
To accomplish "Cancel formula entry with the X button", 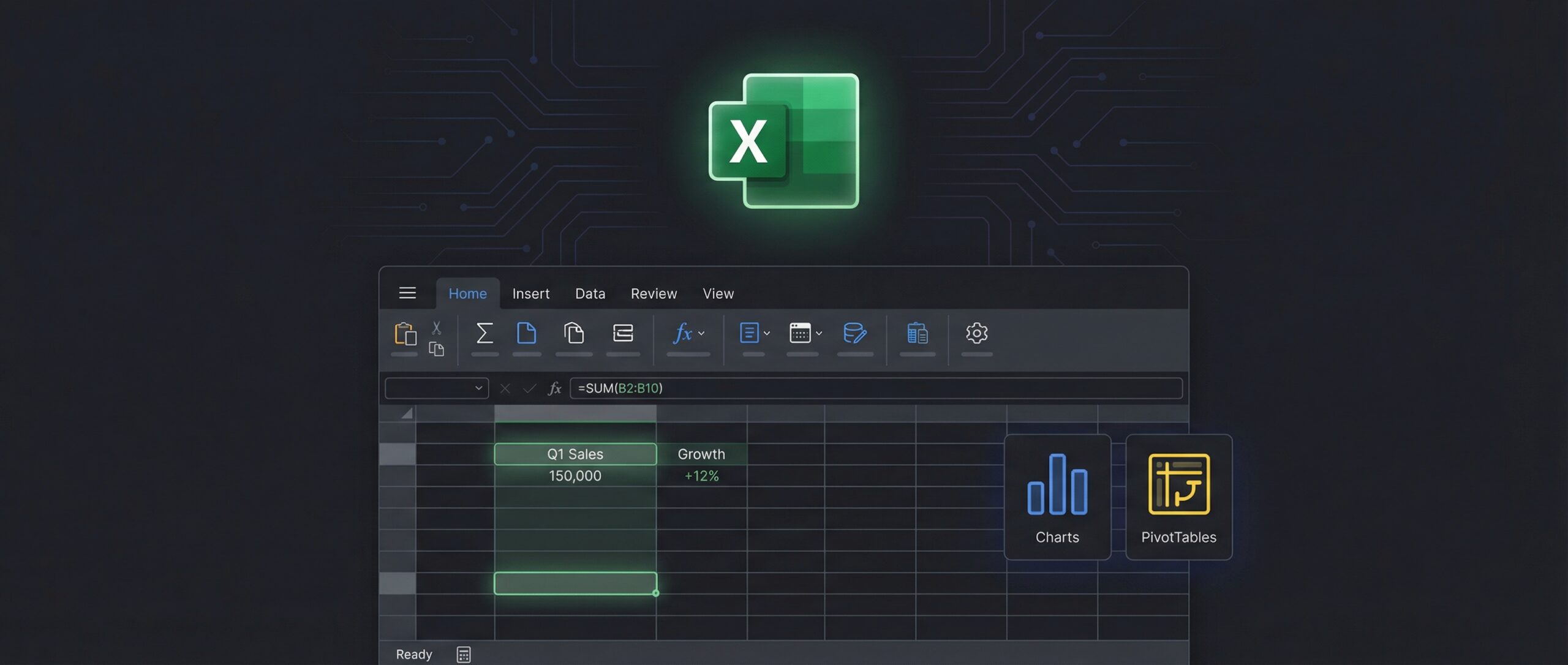I will (x=504, y=388).
